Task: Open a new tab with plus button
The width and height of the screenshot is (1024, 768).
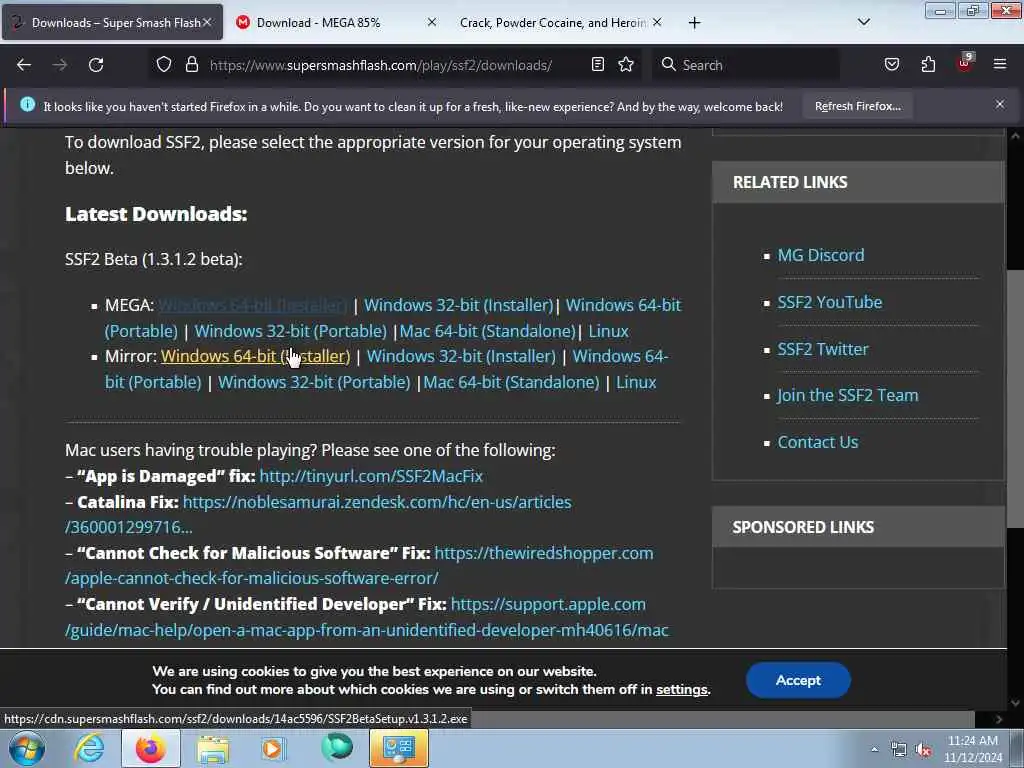Action: 694,23
